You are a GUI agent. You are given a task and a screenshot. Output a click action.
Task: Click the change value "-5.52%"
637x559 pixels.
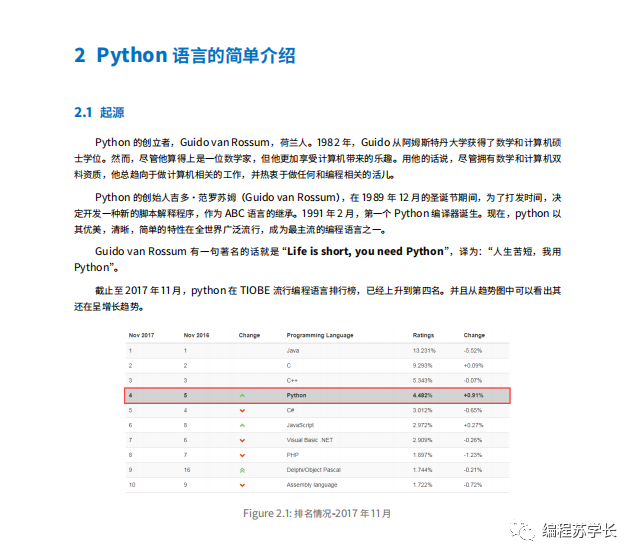(x=473, y=351)
